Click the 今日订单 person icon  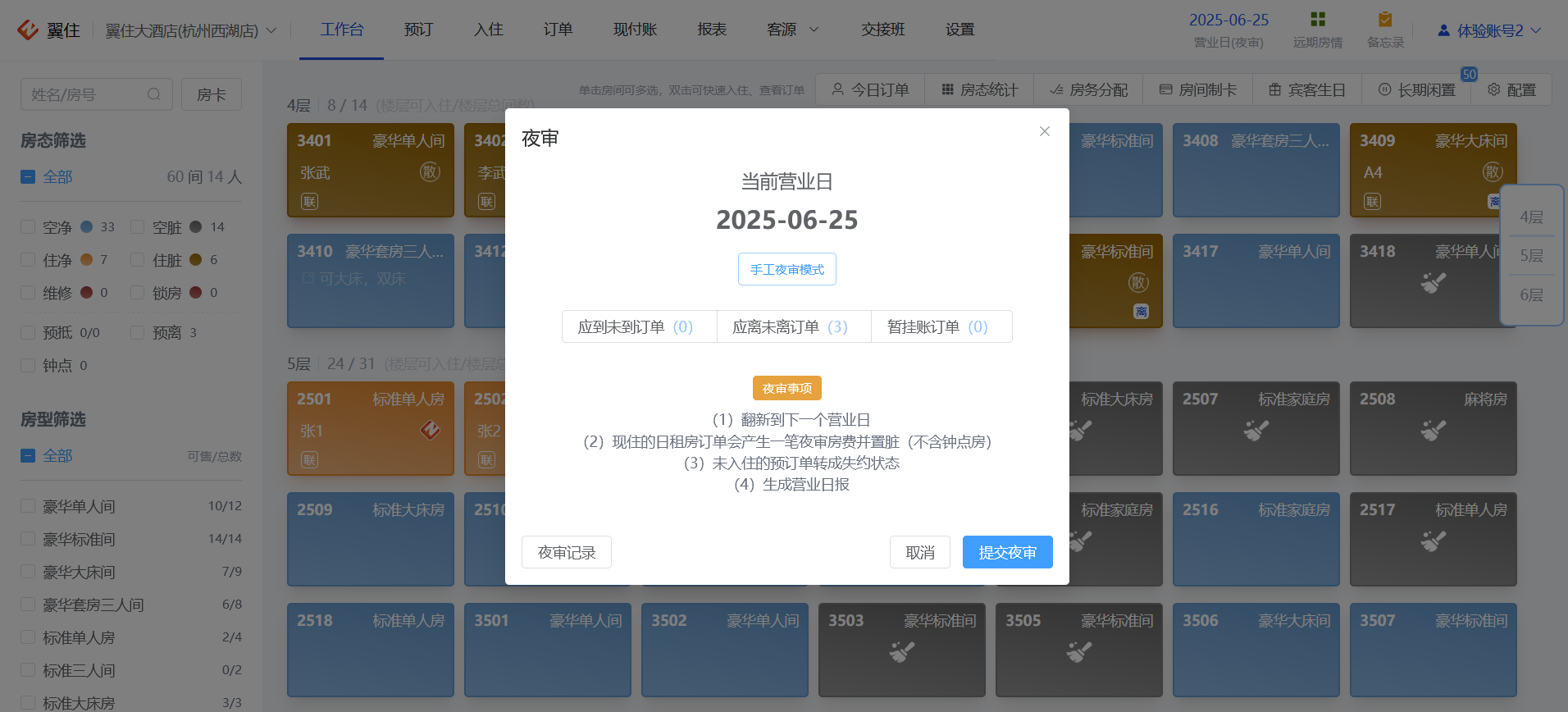[838, 89]
